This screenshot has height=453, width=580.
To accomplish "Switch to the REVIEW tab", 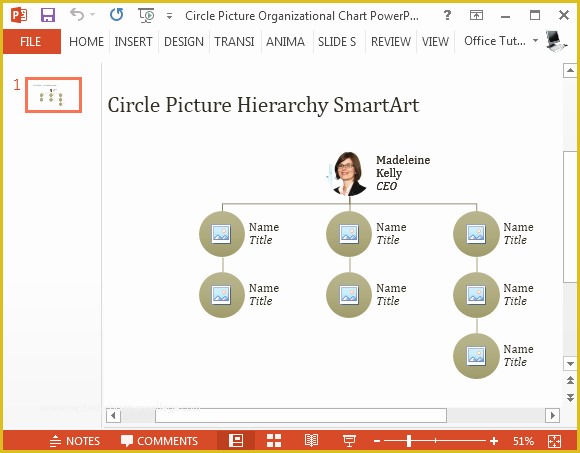I will coord(391,42).
